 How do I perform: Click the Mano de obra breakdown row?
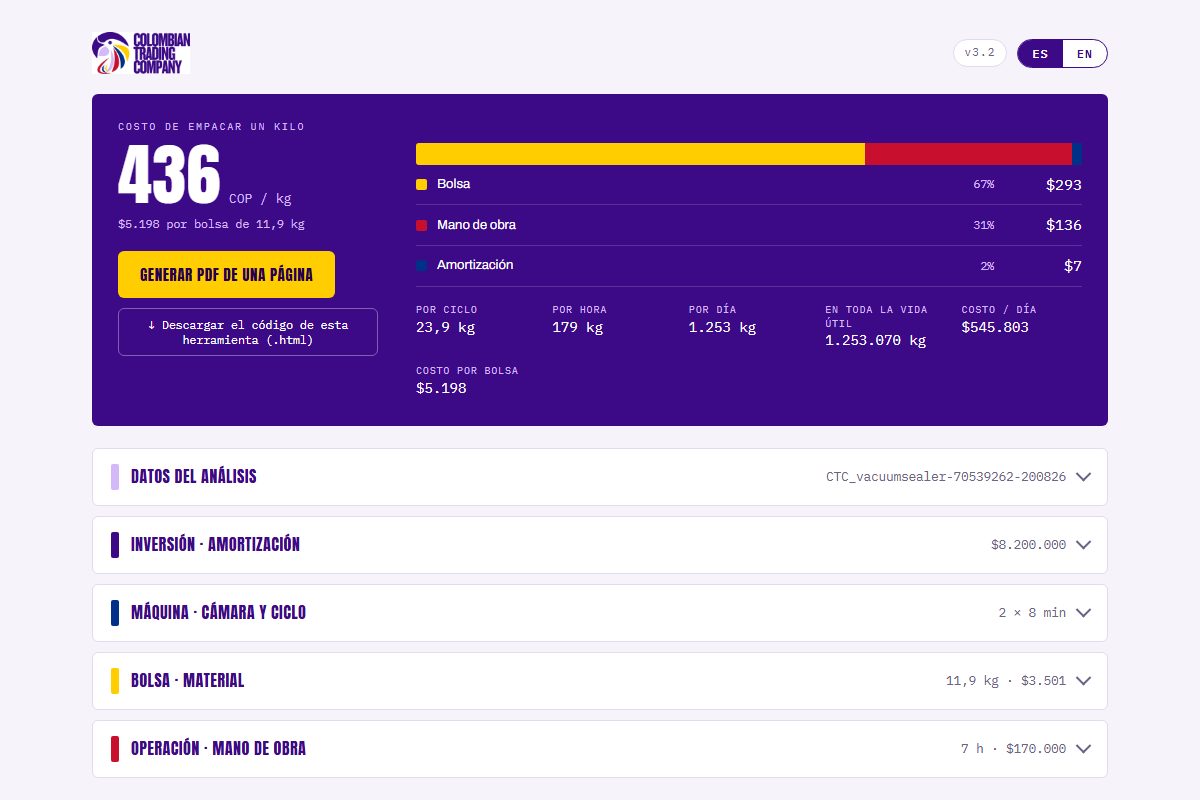749,225
